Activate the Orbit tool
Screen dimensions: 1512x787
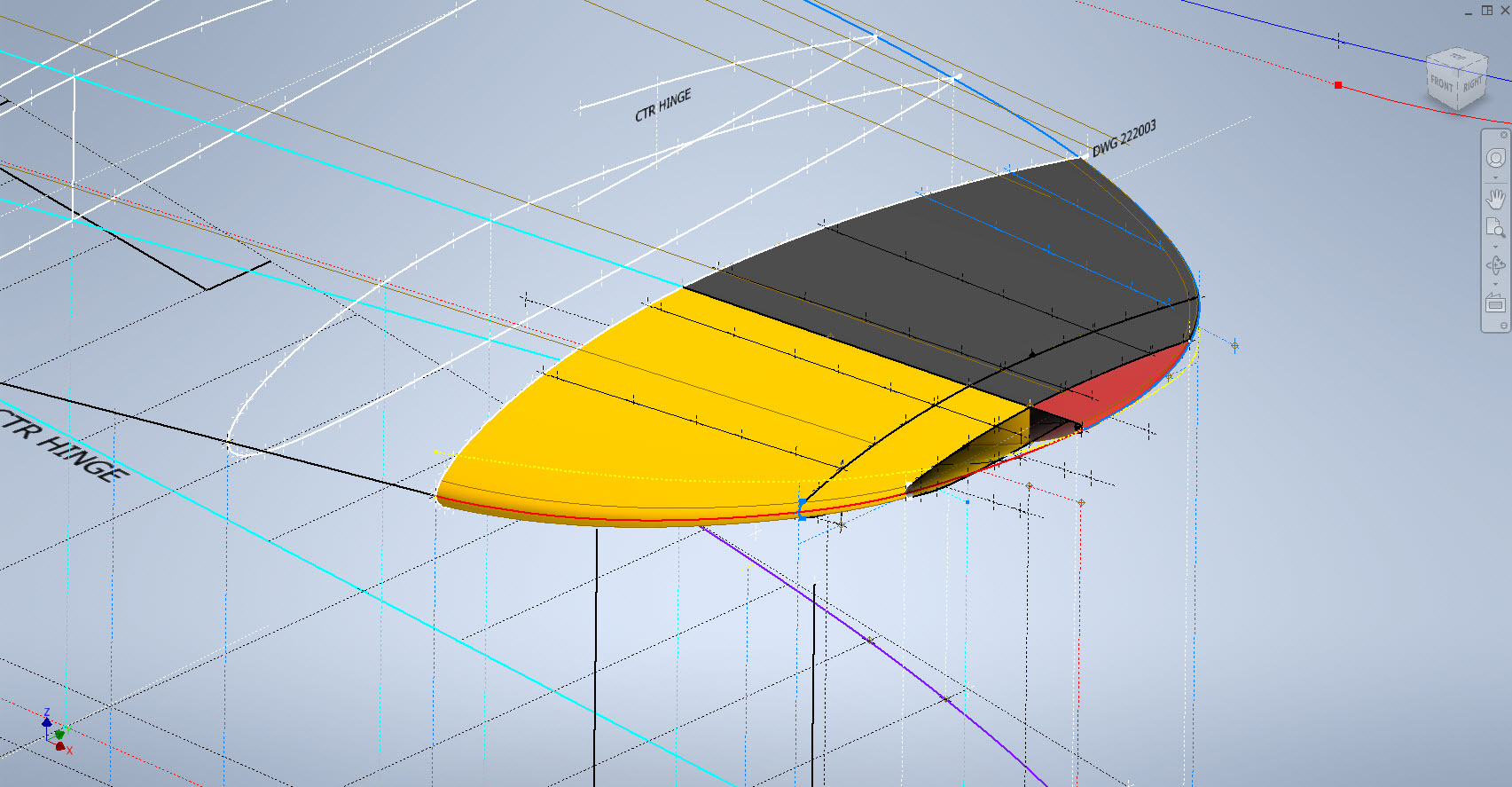(x=1495, y=265)
